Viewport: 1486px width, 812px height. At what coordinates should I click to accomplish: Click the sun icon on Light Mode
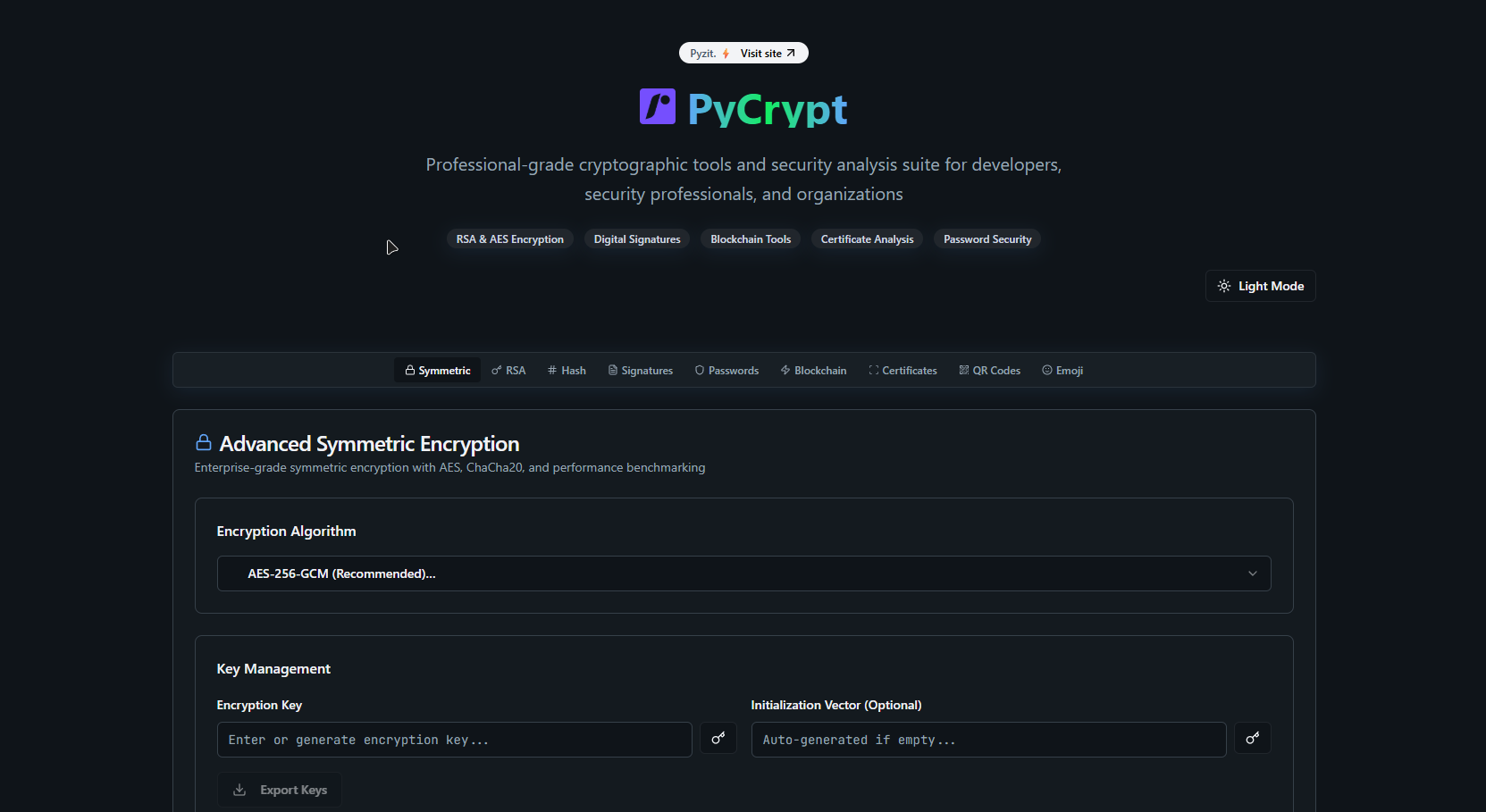pos(1224,286)
